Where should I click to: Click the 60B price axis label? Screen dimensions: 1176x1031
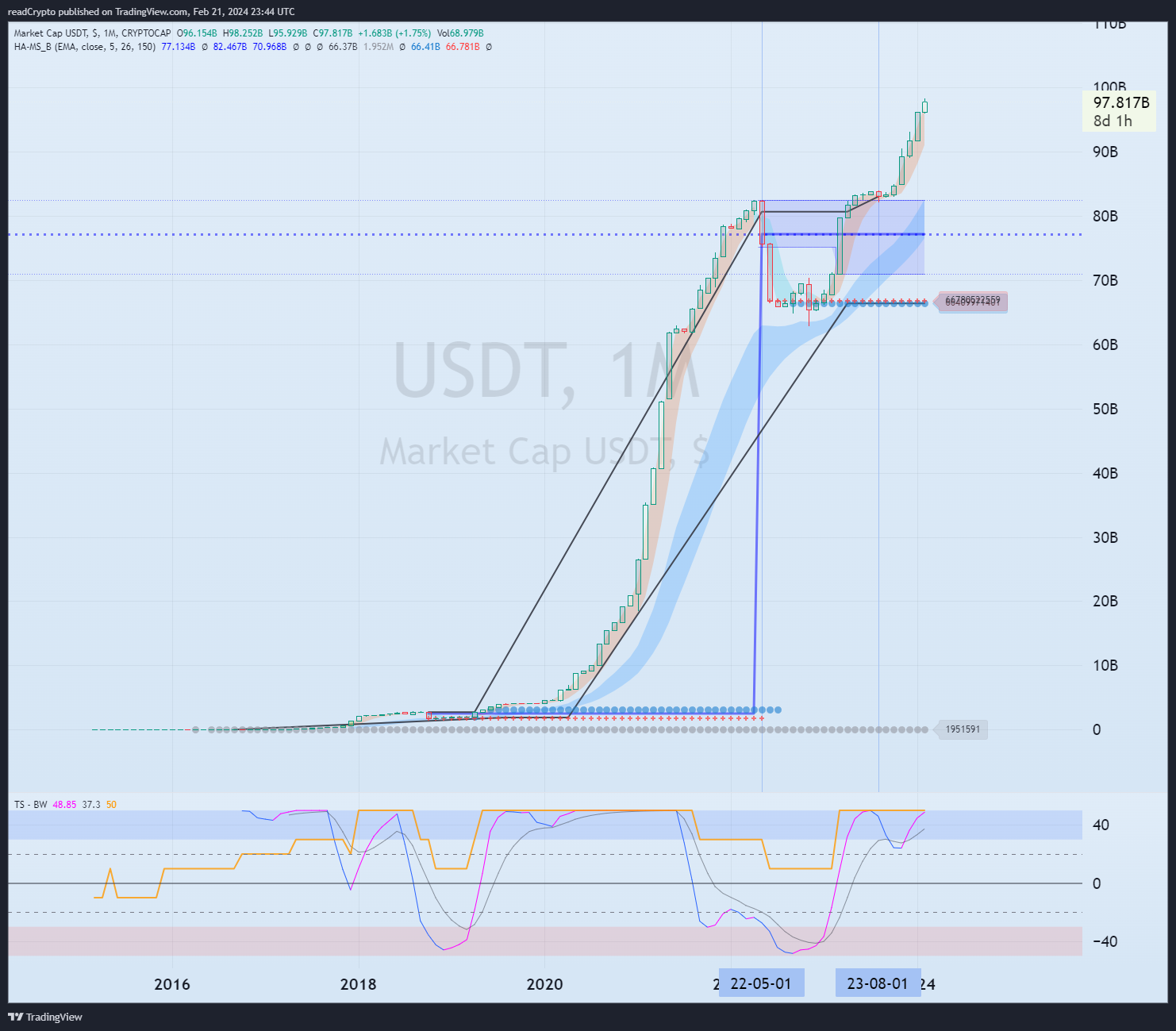click(1105, 344)
